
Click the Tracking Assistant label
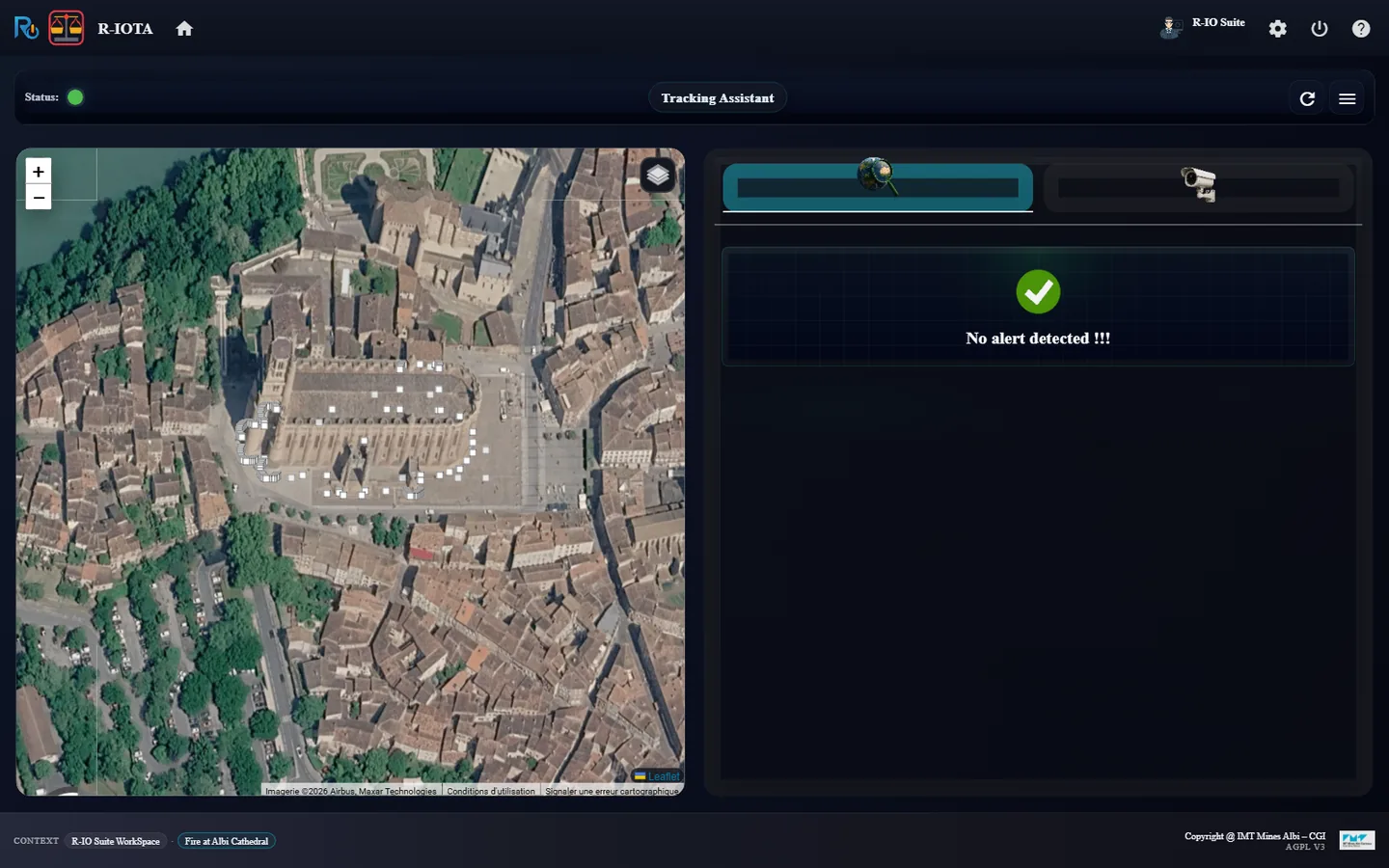coord(718,98)
